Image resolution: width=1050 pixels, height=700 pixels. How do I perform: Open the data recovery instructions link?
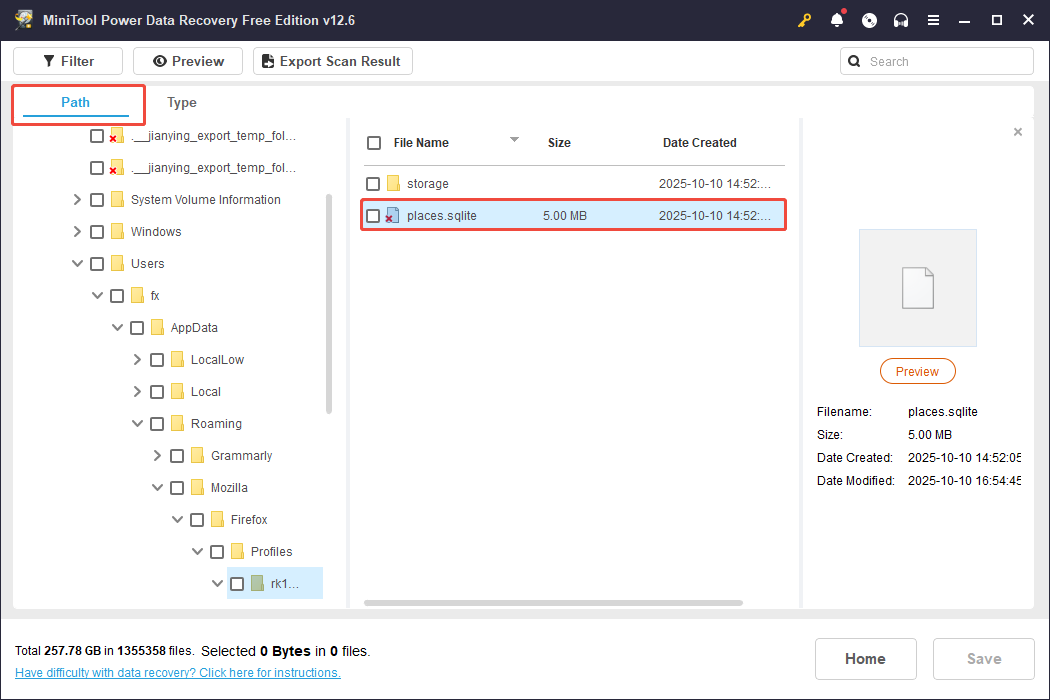click(177, 672)
